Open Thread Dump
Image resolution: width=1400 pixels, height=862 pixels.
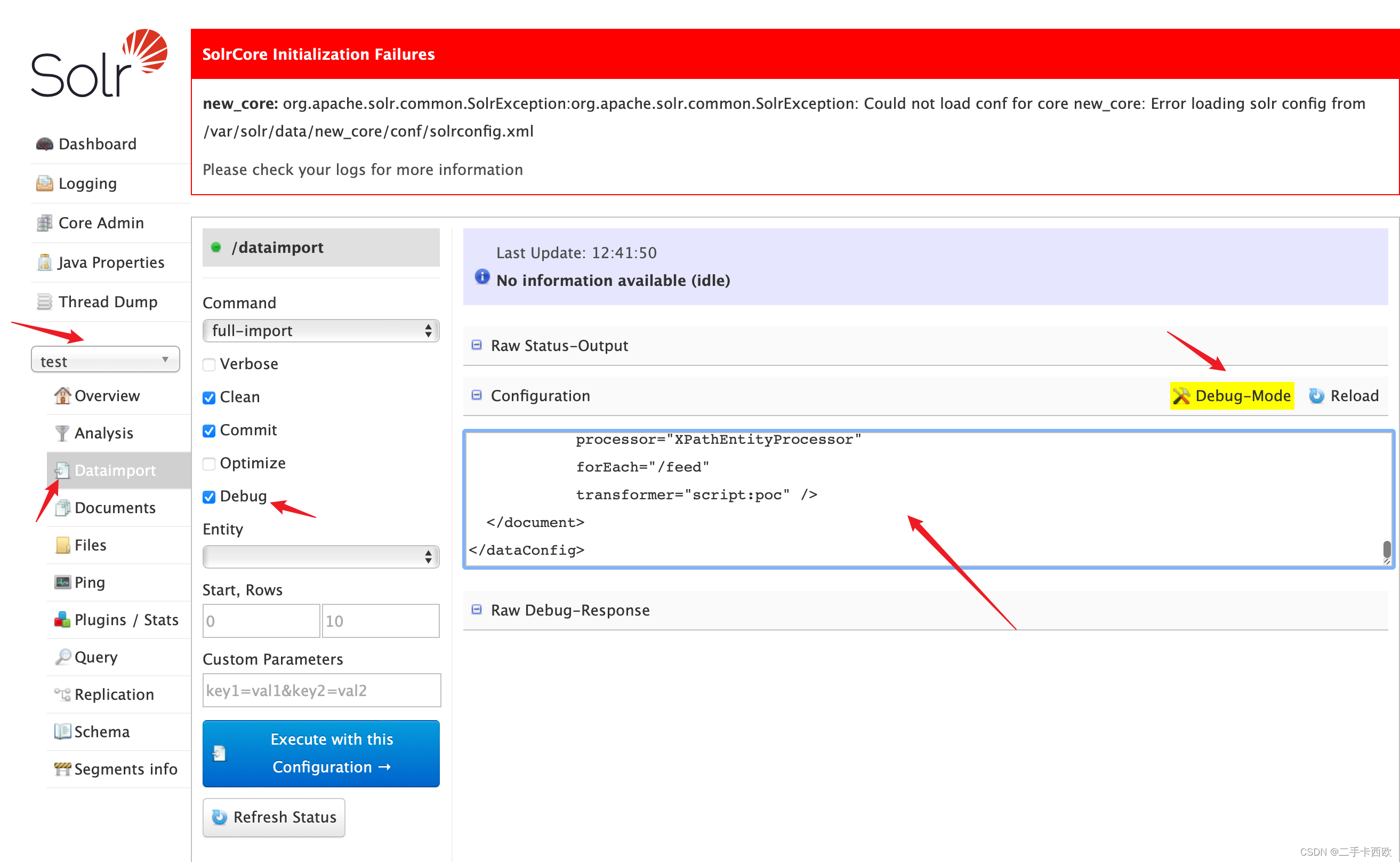click(108, 301)
